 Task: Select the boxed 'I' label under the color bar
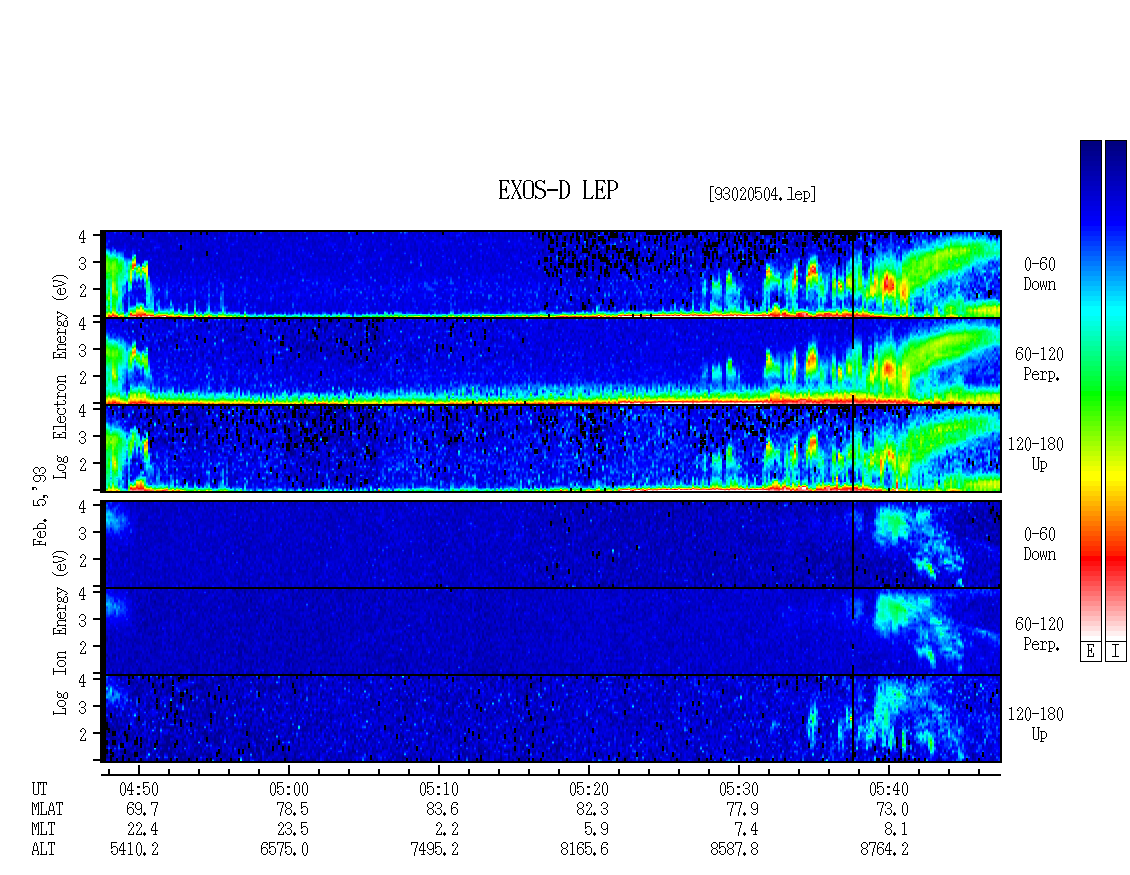click(1116, 652)
